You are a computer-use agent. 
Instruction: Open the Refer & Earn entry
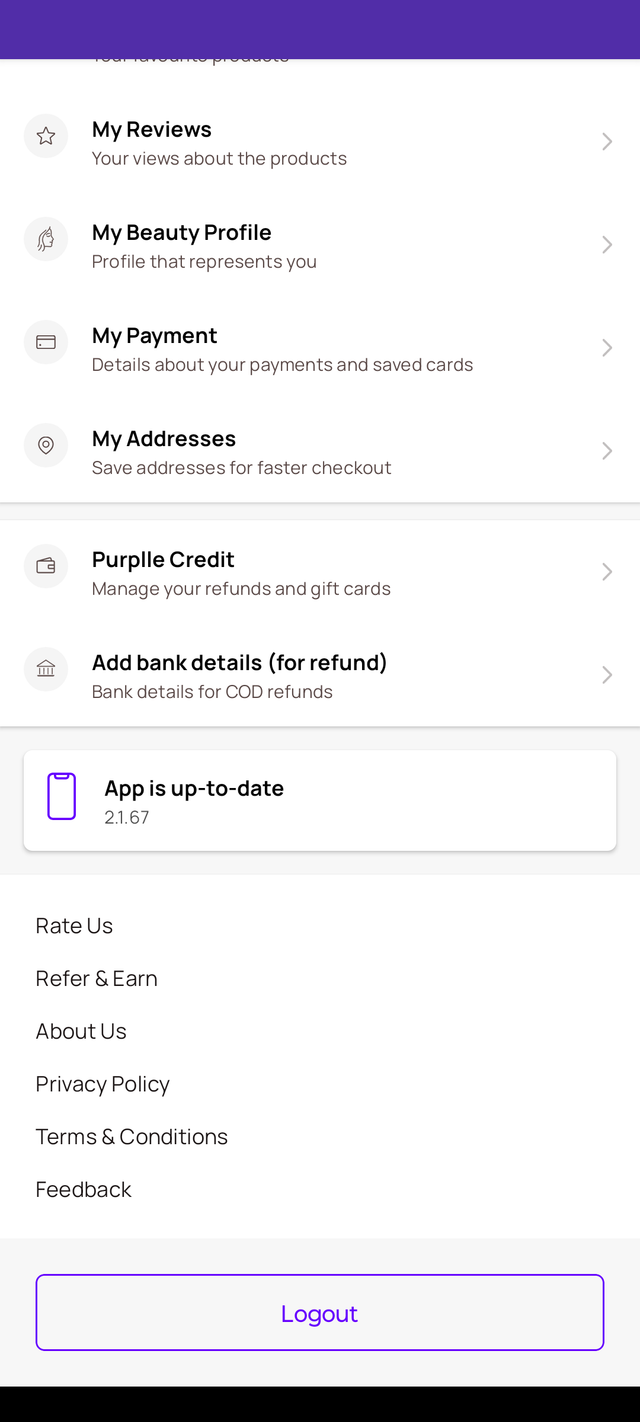97,979
